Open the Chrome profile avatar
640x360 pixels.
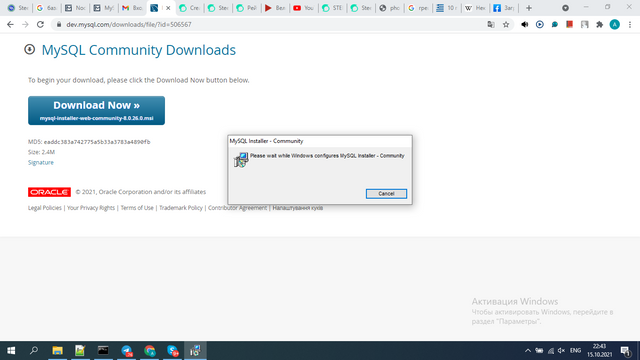coord(615,24)
